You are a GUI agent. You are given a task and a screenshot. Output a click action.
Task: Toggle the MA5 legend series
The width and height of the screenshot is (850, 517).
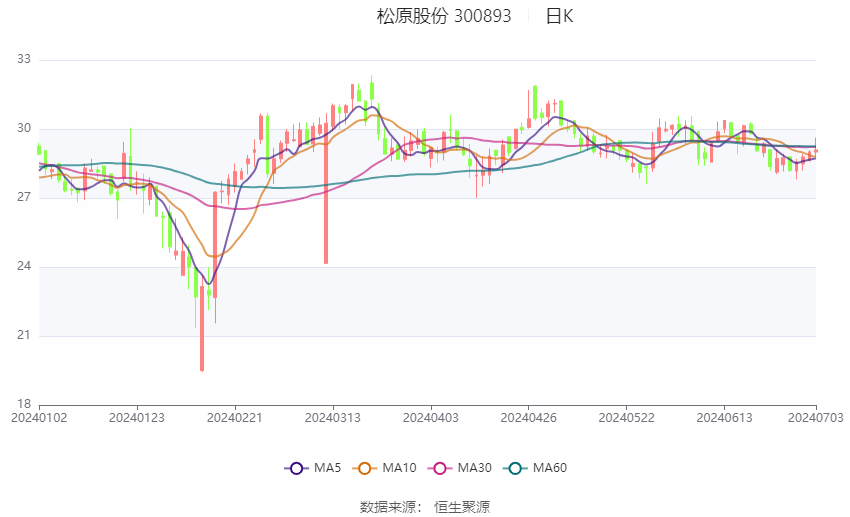click(313, 468)
